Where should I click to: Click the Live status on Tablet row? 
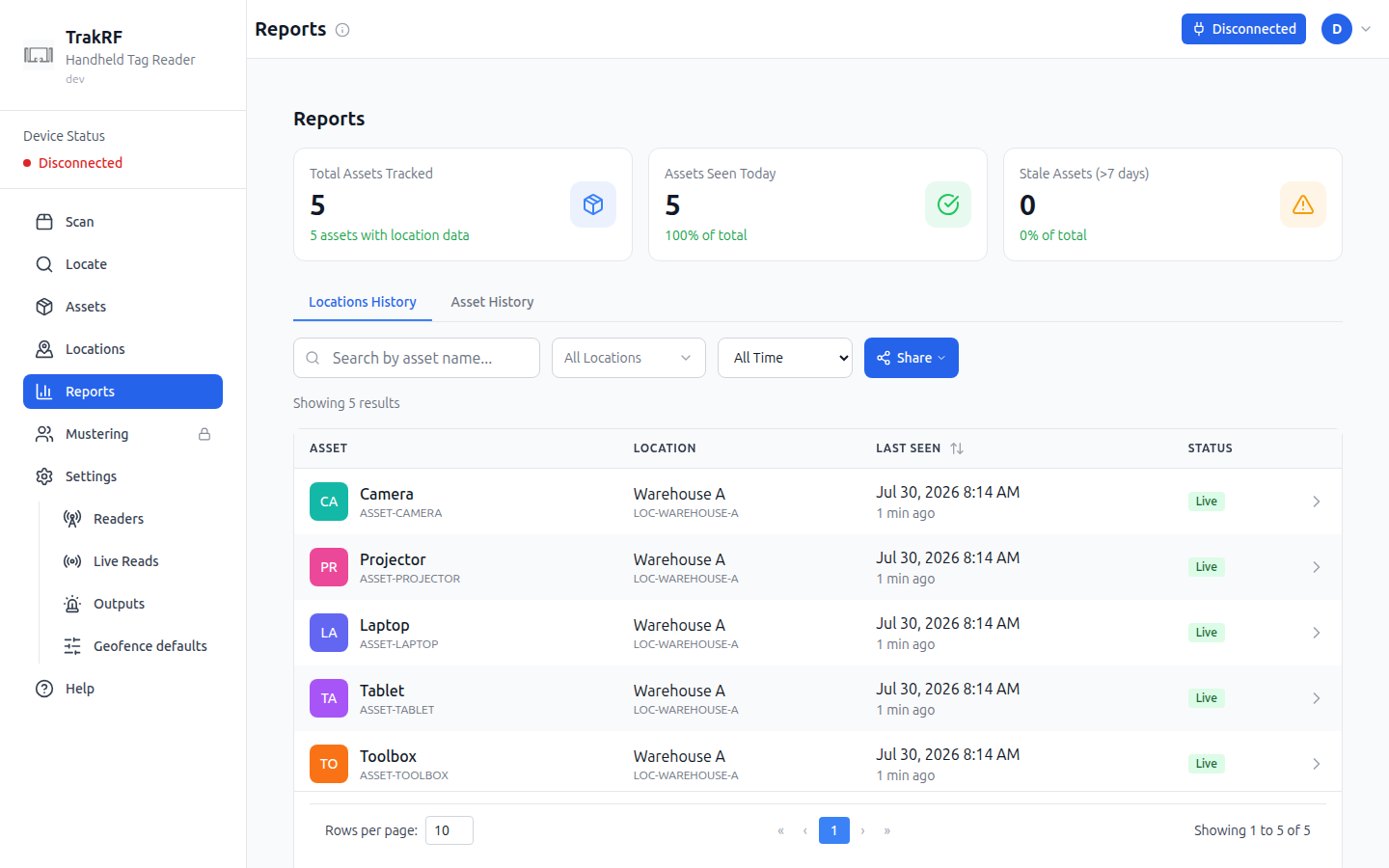point(1207,698)
